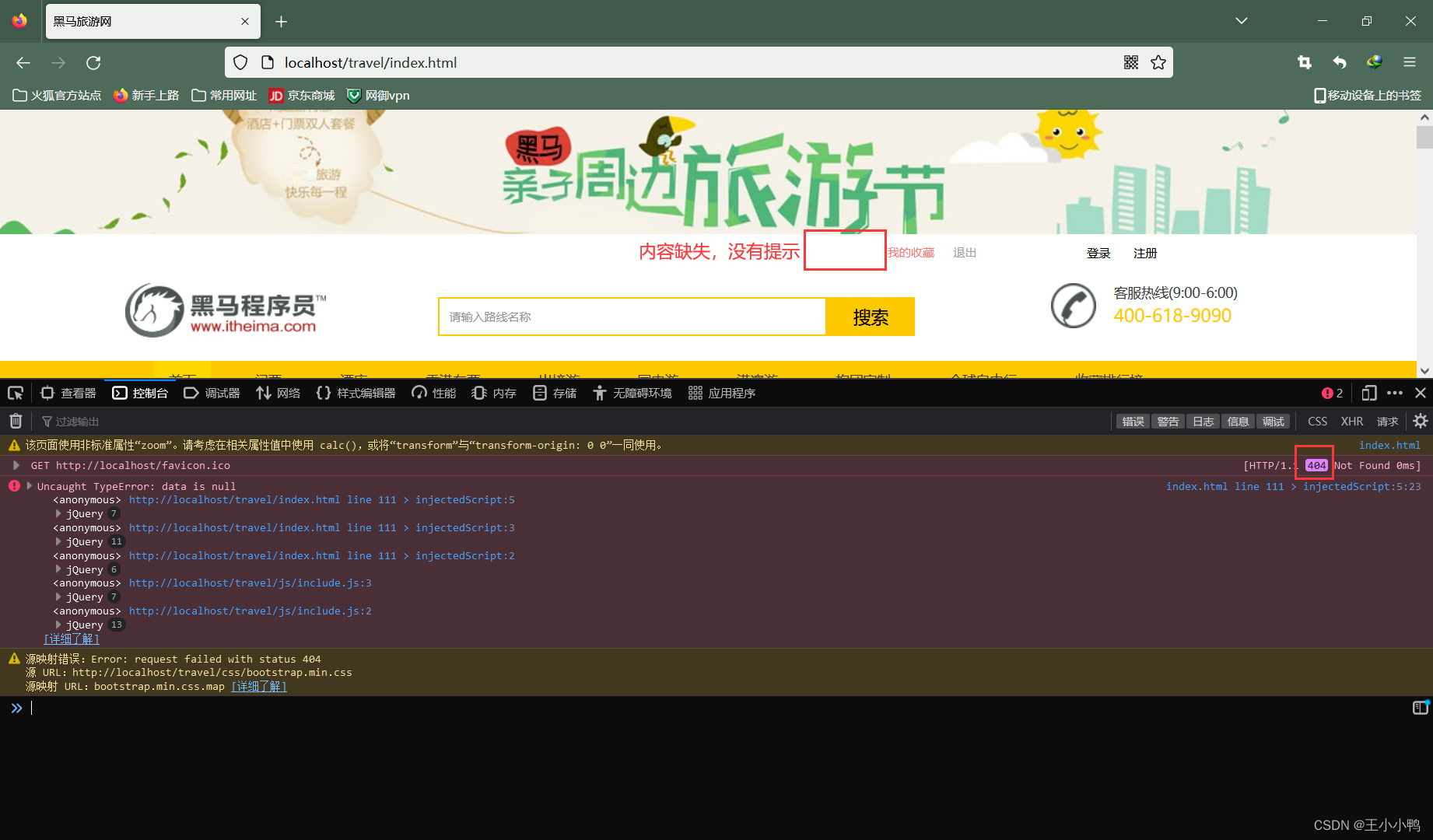Image resolution: width=1433 pixels, height=840 pixels.
Task: Click the 登录 link
Action: pyautogui.click(x=1098, y=254)
